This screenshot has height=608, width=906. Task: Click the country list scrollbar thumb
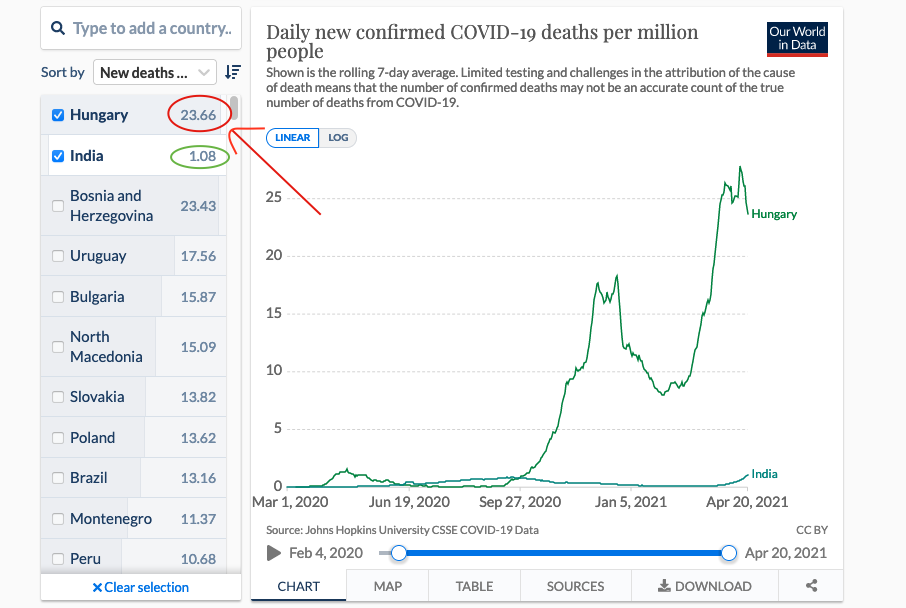(234, 107)
